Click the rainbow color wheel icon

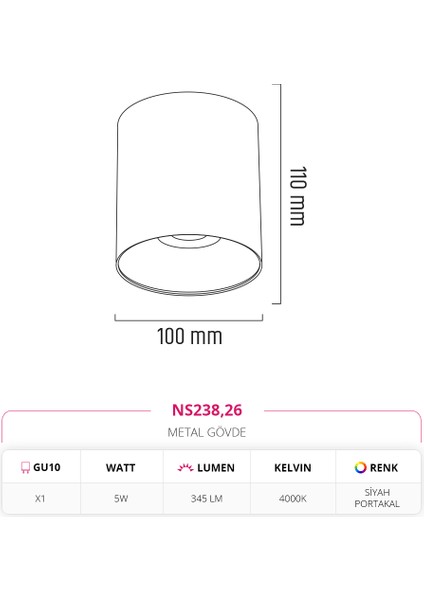click(360, 467)
